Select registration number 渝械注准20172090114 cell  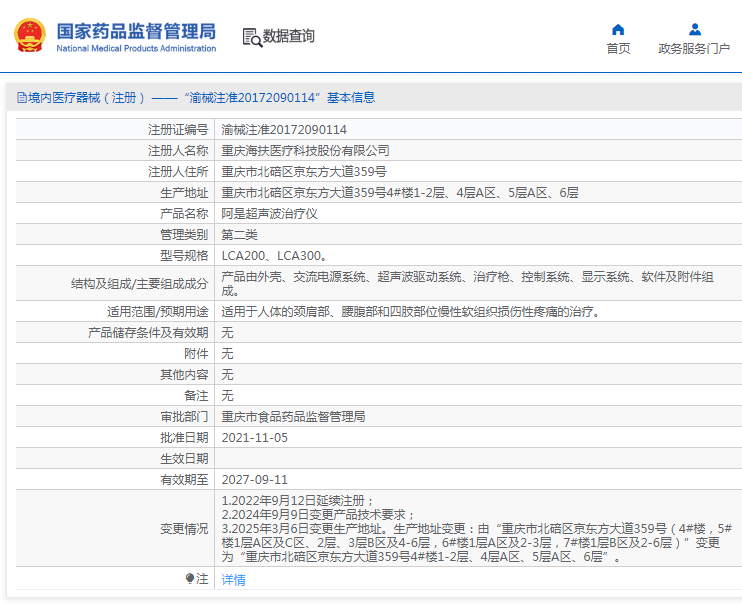(284, 130)
